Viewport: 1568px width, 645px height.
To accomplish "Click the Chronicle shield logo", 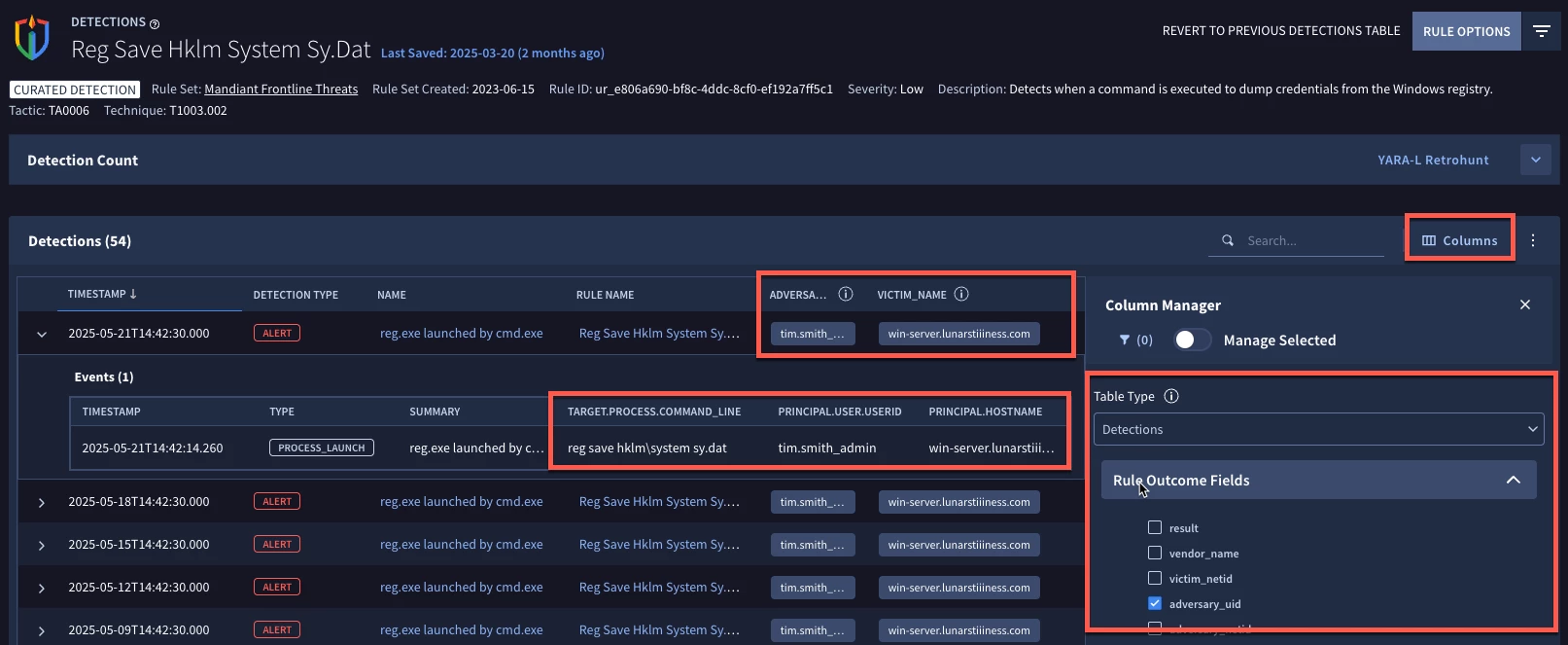I will [32, 37].
